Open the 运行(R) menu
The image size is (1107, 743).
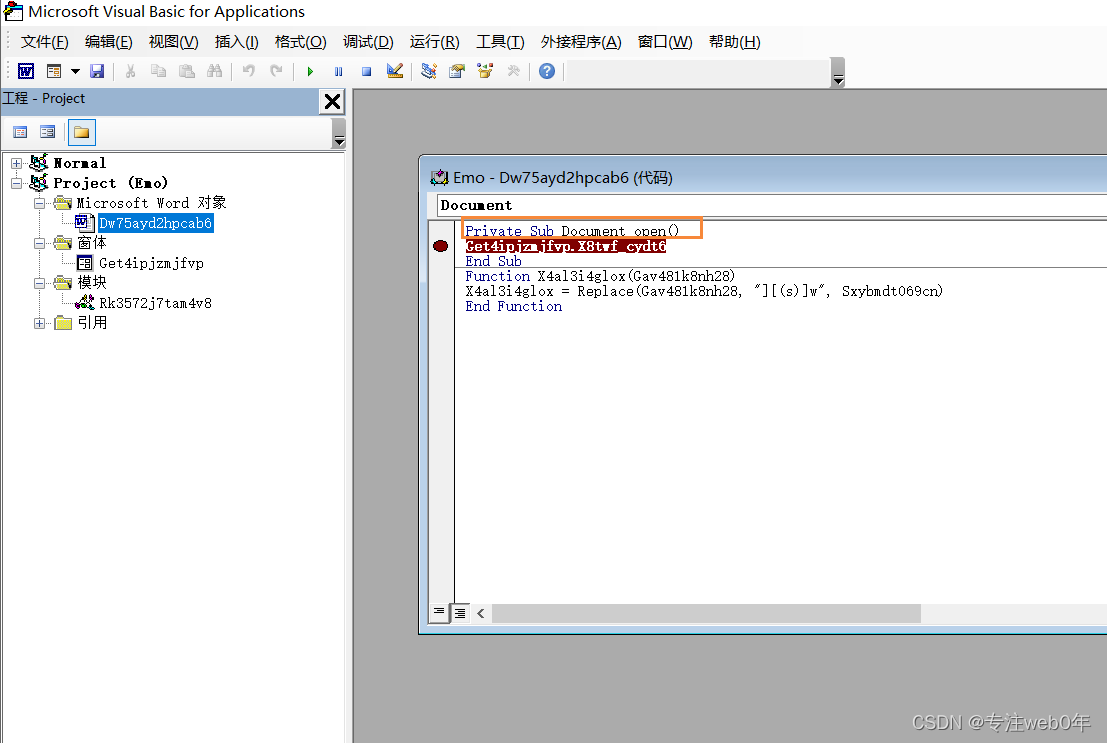coord(434,42)
